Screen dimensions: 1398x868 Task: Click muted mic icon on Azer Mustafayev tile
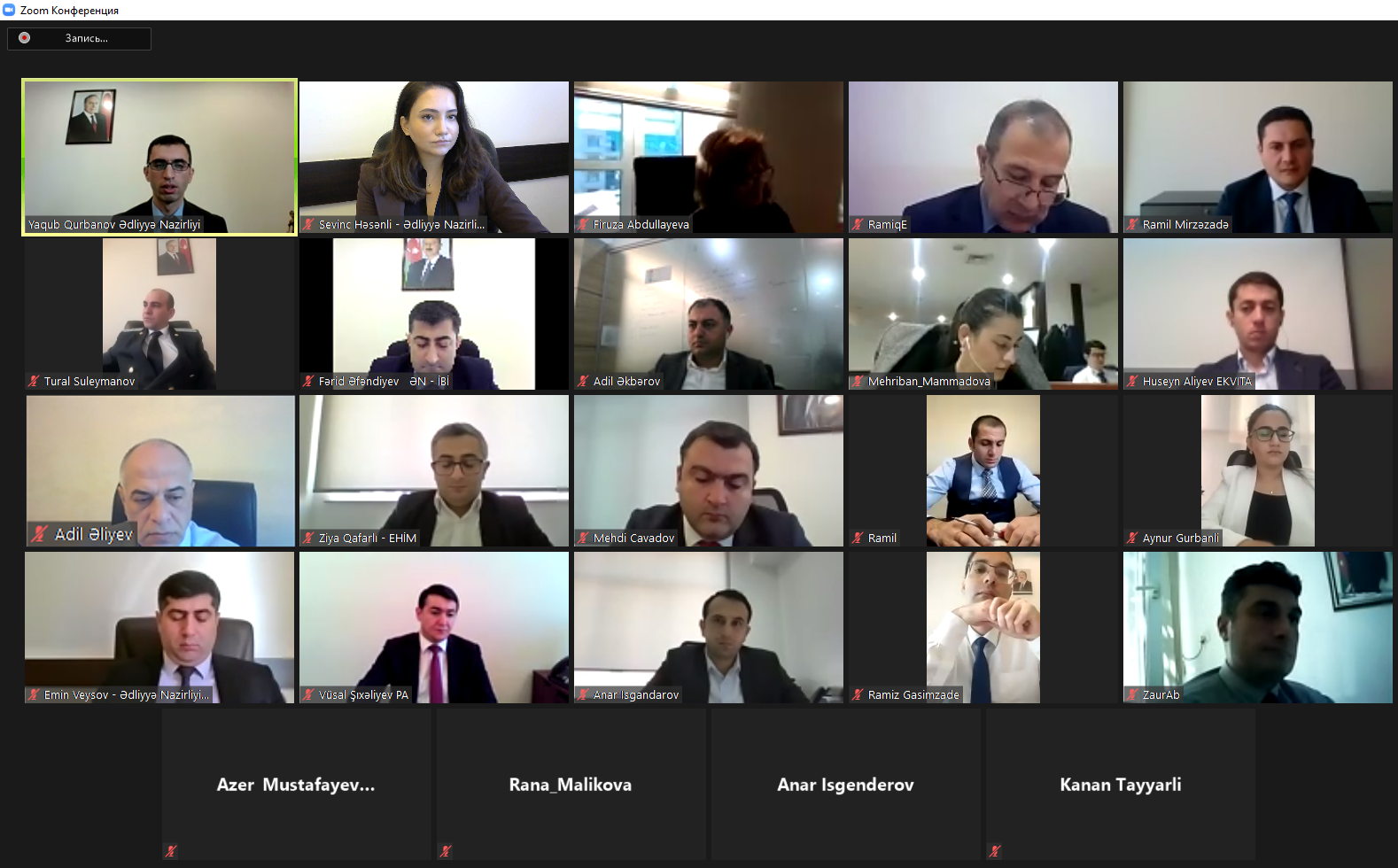pos(171,851)
